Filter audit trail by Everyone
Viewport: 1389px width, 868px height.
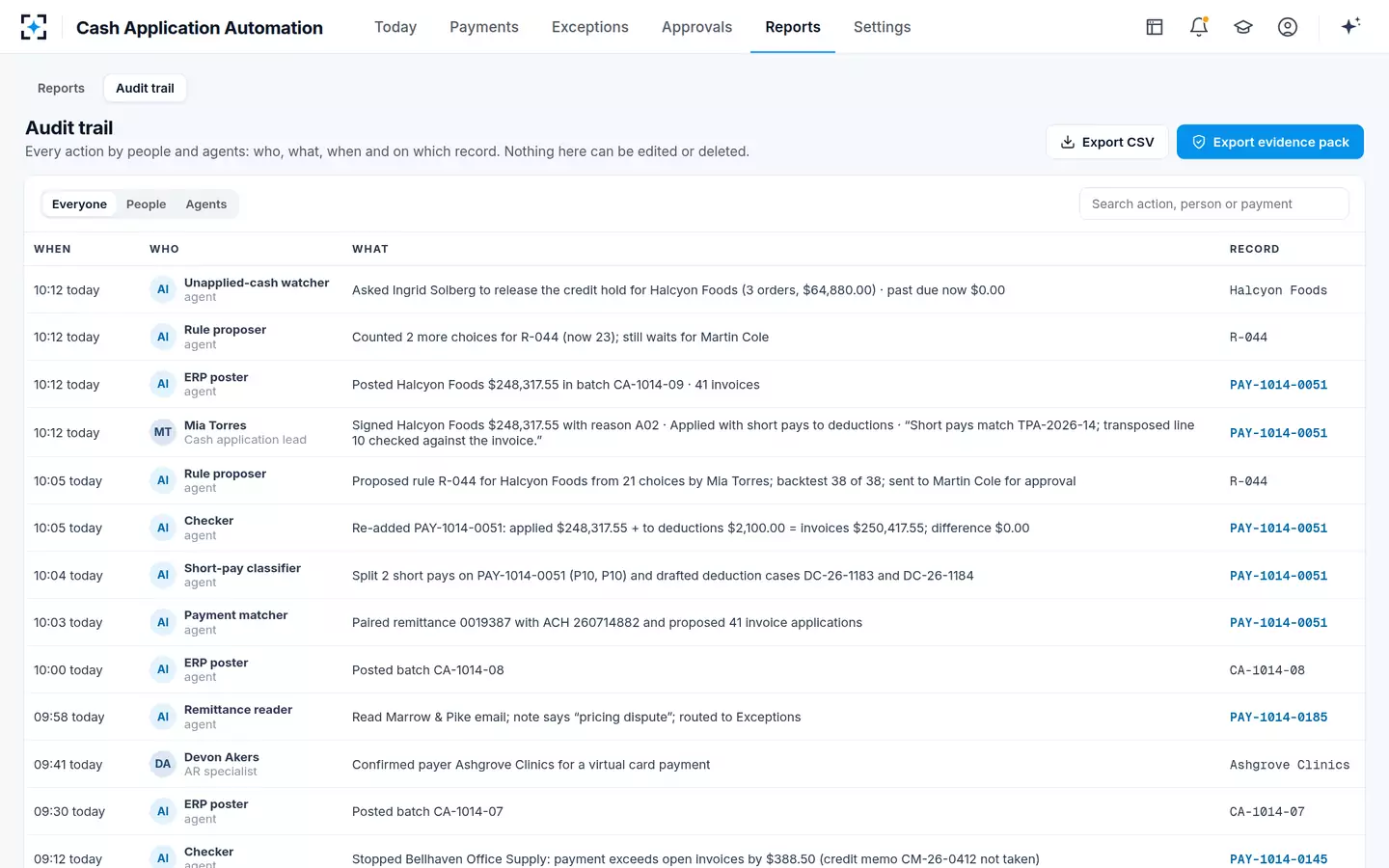tap(79, 204)
